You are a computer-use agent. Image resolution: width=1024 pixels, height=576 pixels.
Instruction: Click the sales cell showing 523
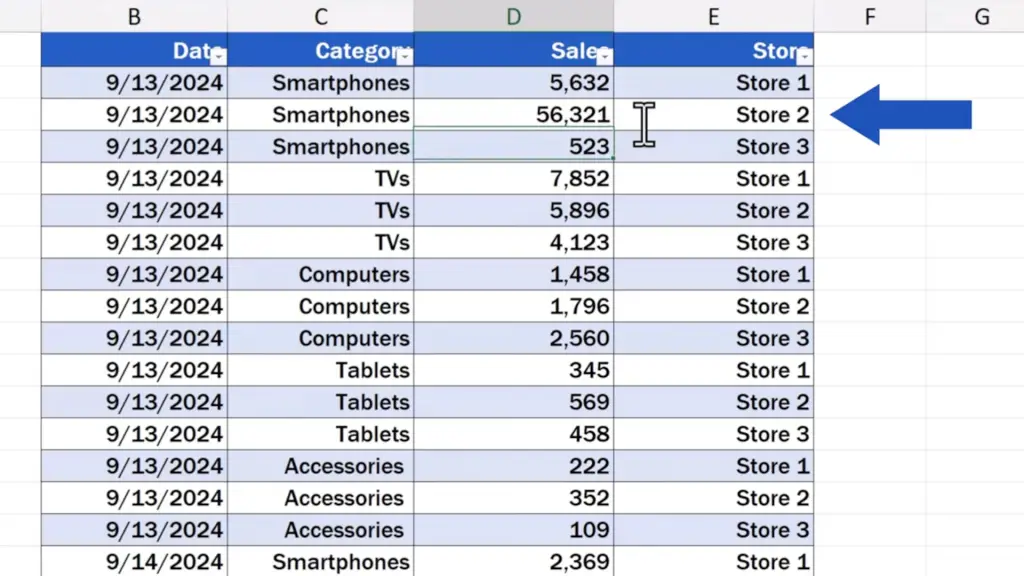coord(514,146)
